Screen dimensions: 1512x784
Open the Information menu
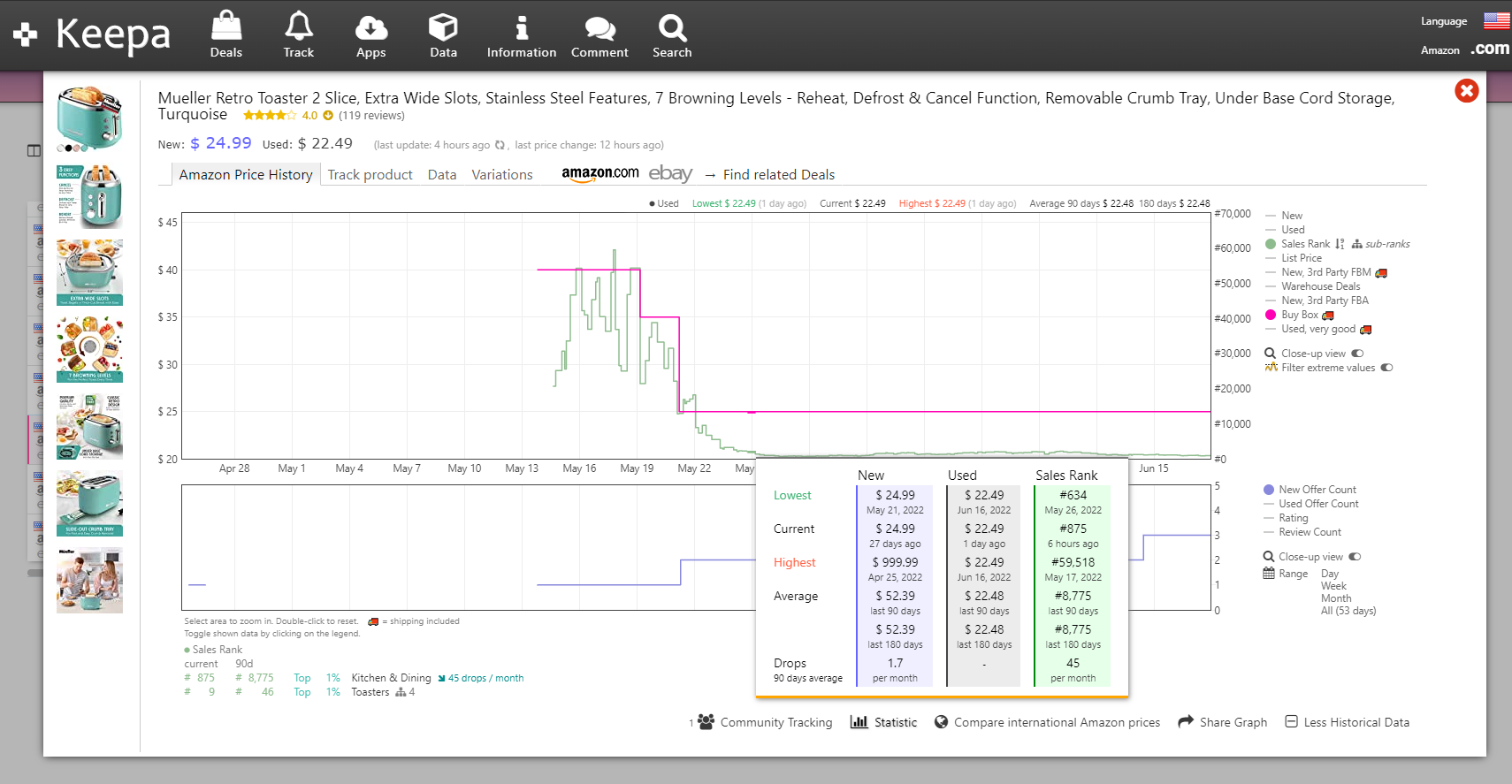point(522,35)
